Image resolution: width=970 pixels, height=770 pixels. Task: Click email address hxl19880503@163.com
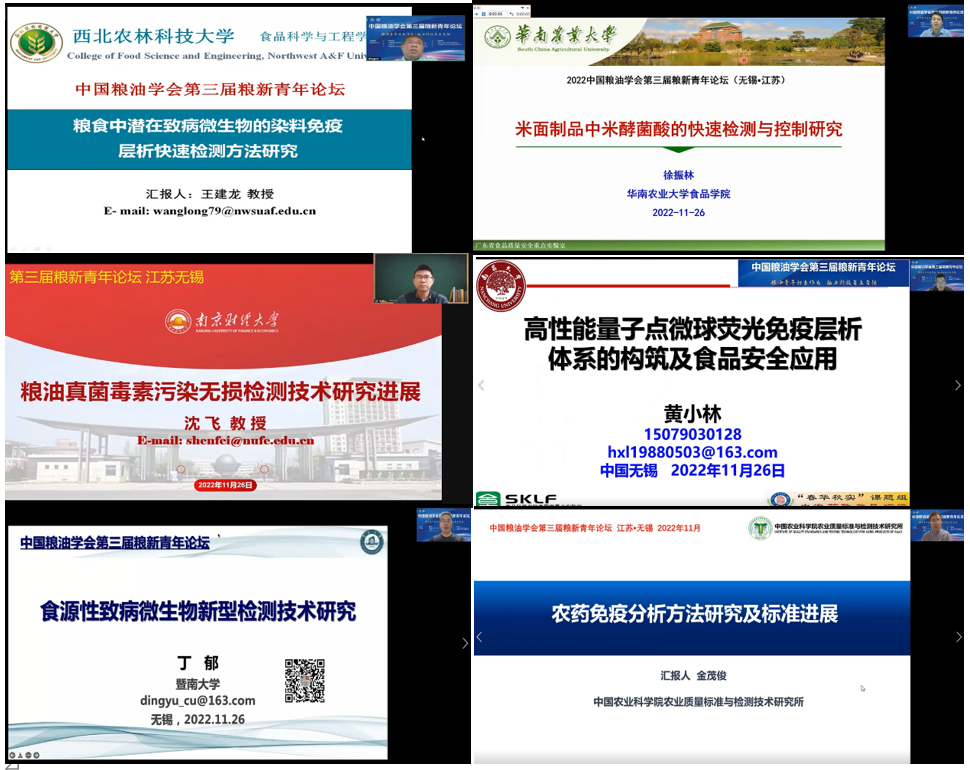[x=691, y=452]
